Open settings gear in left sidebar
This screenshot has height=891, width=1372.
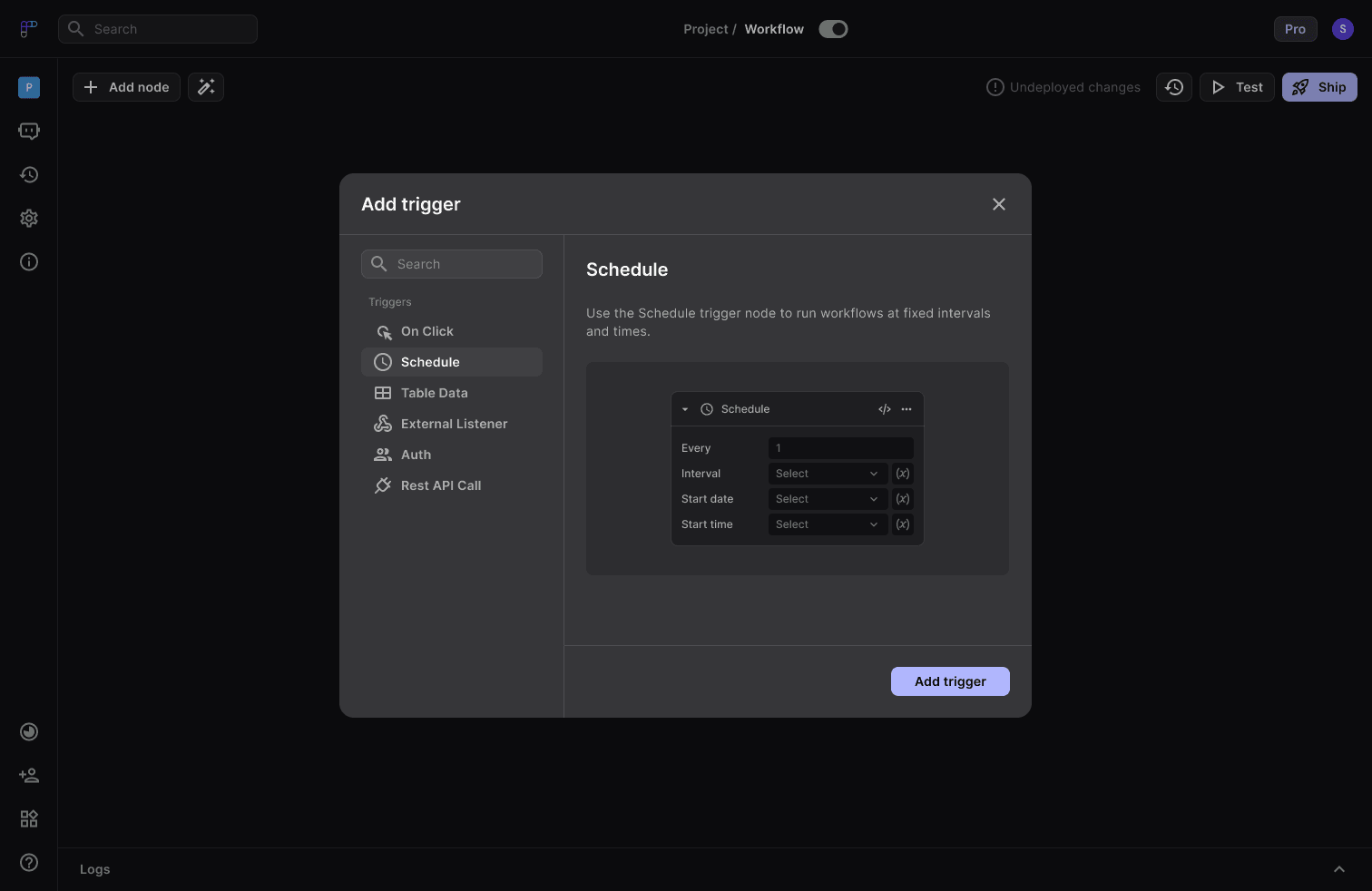pyautogui.click(x=29, y=219)
